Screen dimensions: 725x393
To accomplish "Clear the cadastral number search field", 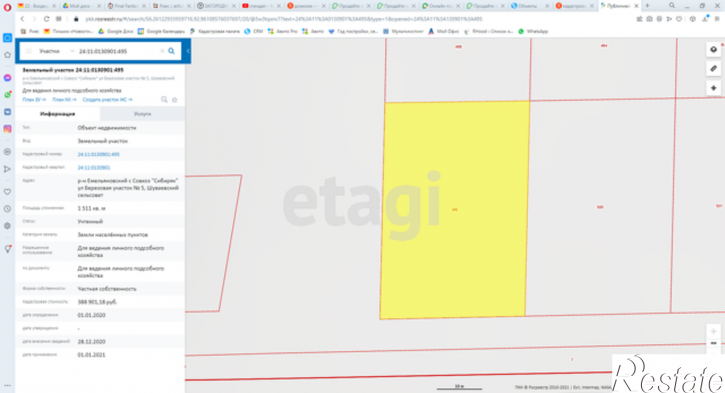I will click(162, 51).
